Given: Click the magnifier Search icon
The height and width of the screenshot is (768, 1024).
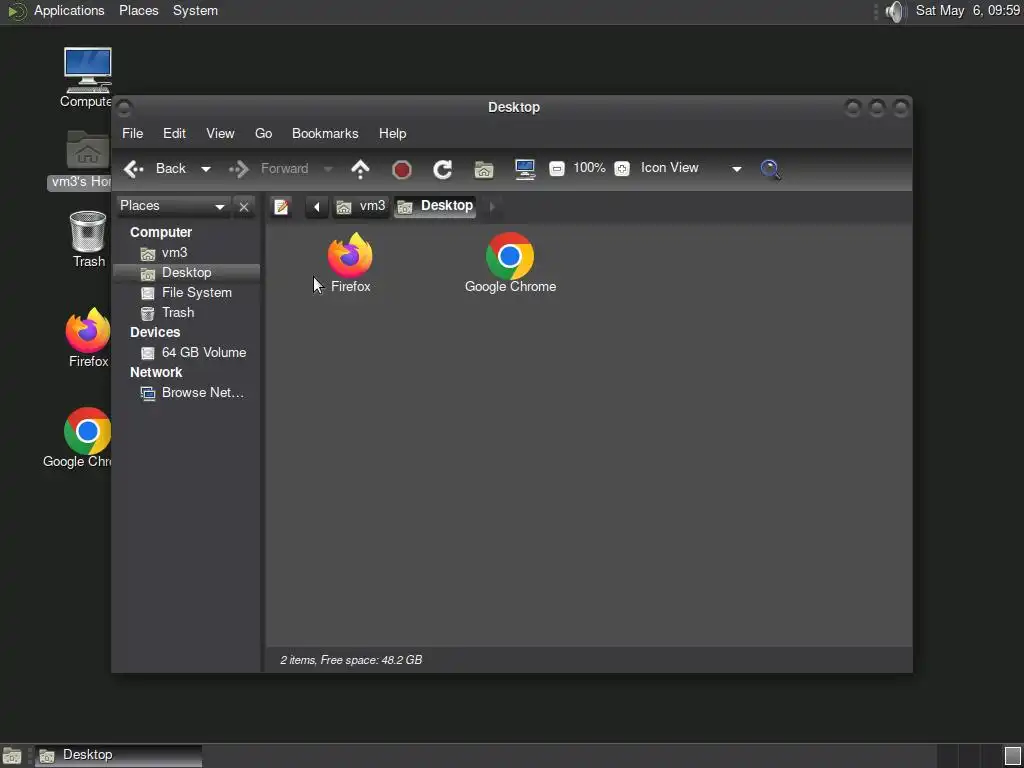Looking at the screenshot, I should tap(771, 169).
